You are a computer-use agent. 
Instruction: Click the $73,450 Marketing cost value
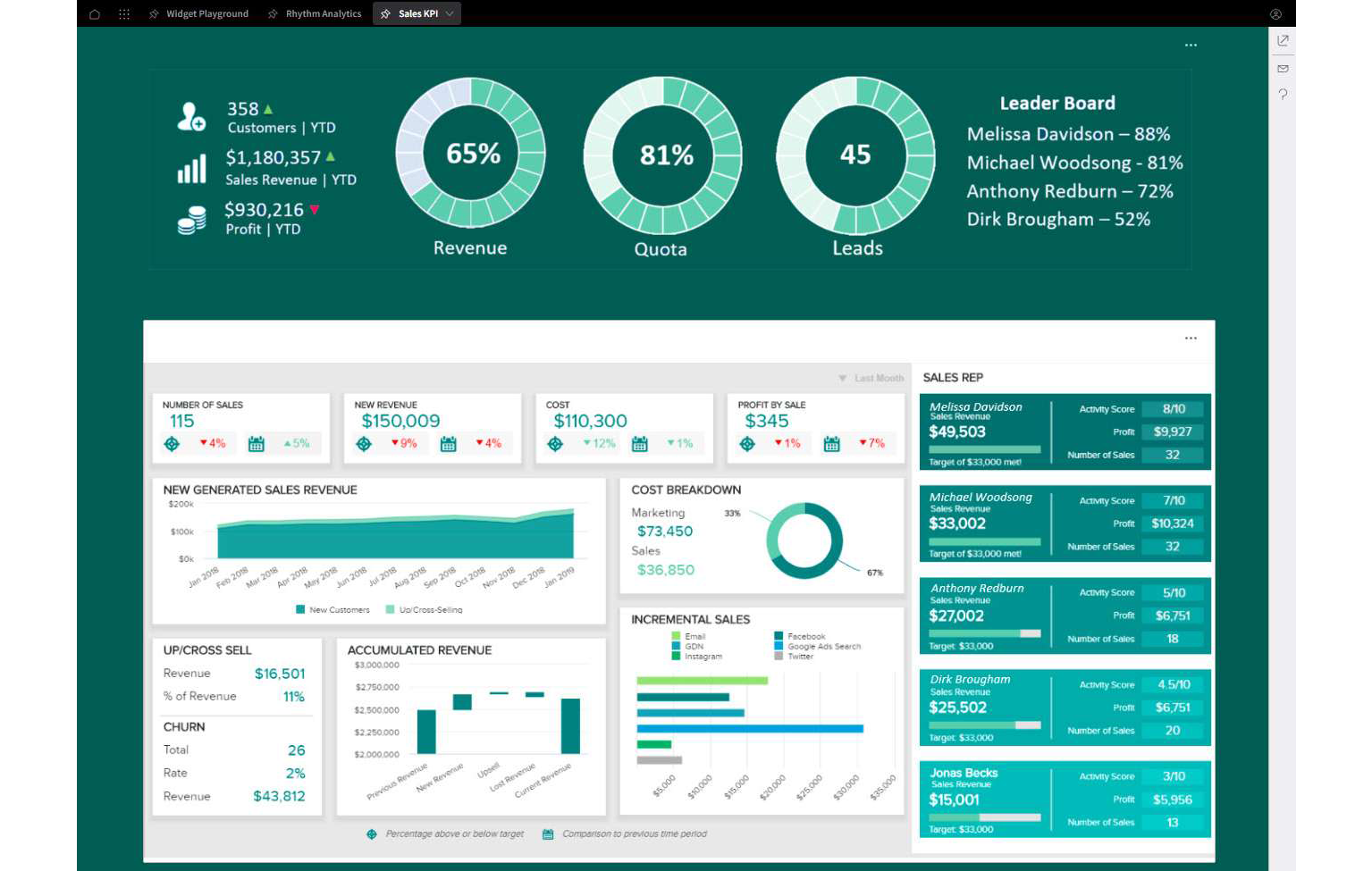[x=665, y=532]
